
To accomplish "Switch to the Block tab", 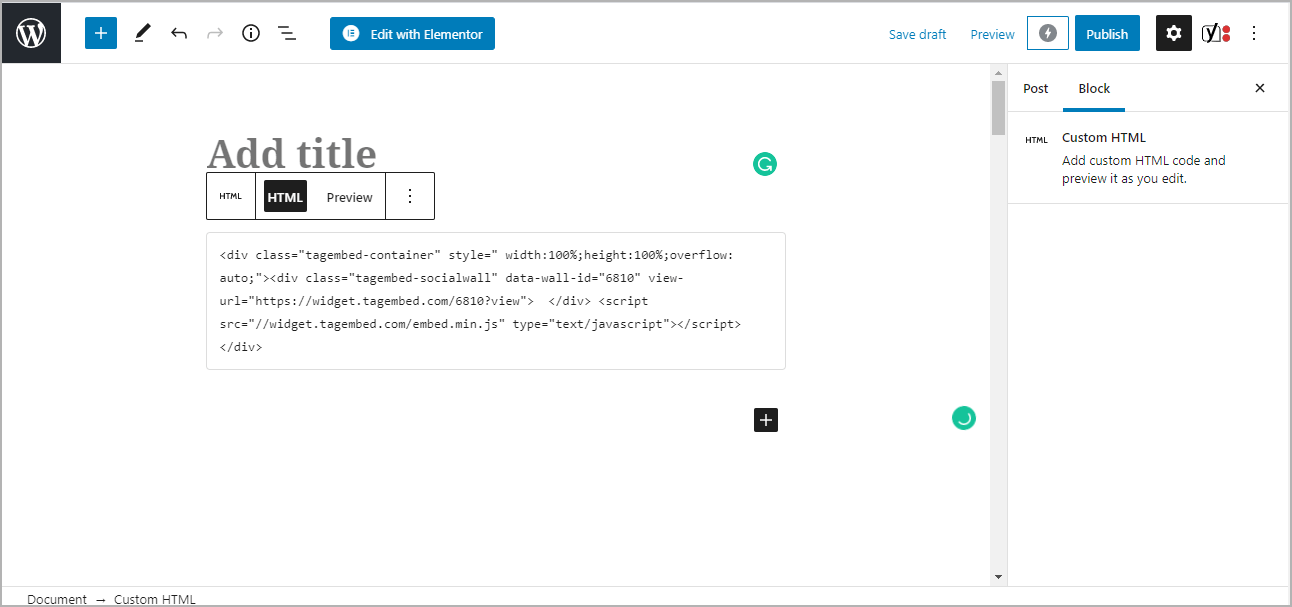I will tap(1094, 88).
